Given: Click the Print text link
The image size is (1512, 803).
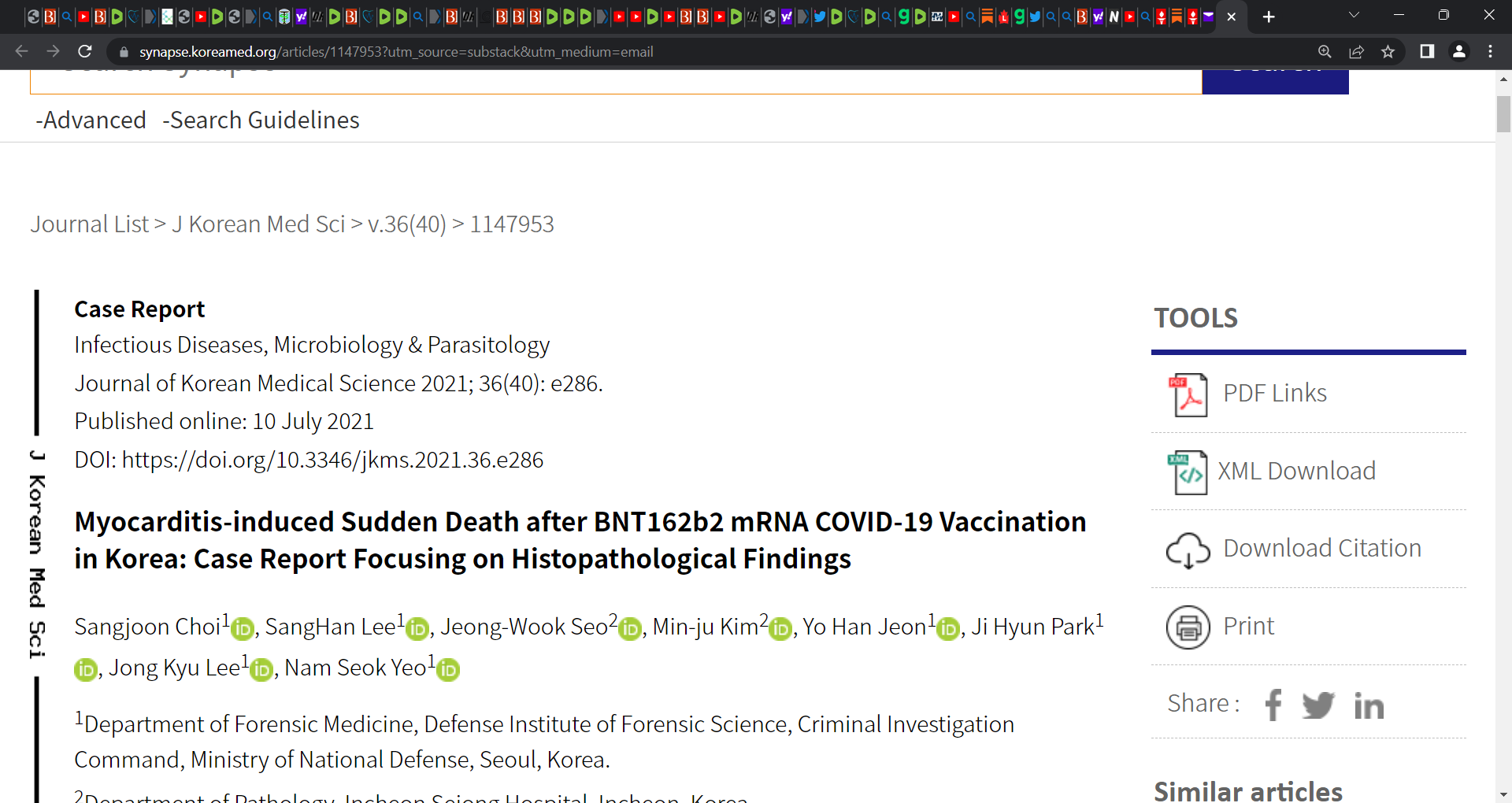Looking at the screenshot, I should (1248, 626).
